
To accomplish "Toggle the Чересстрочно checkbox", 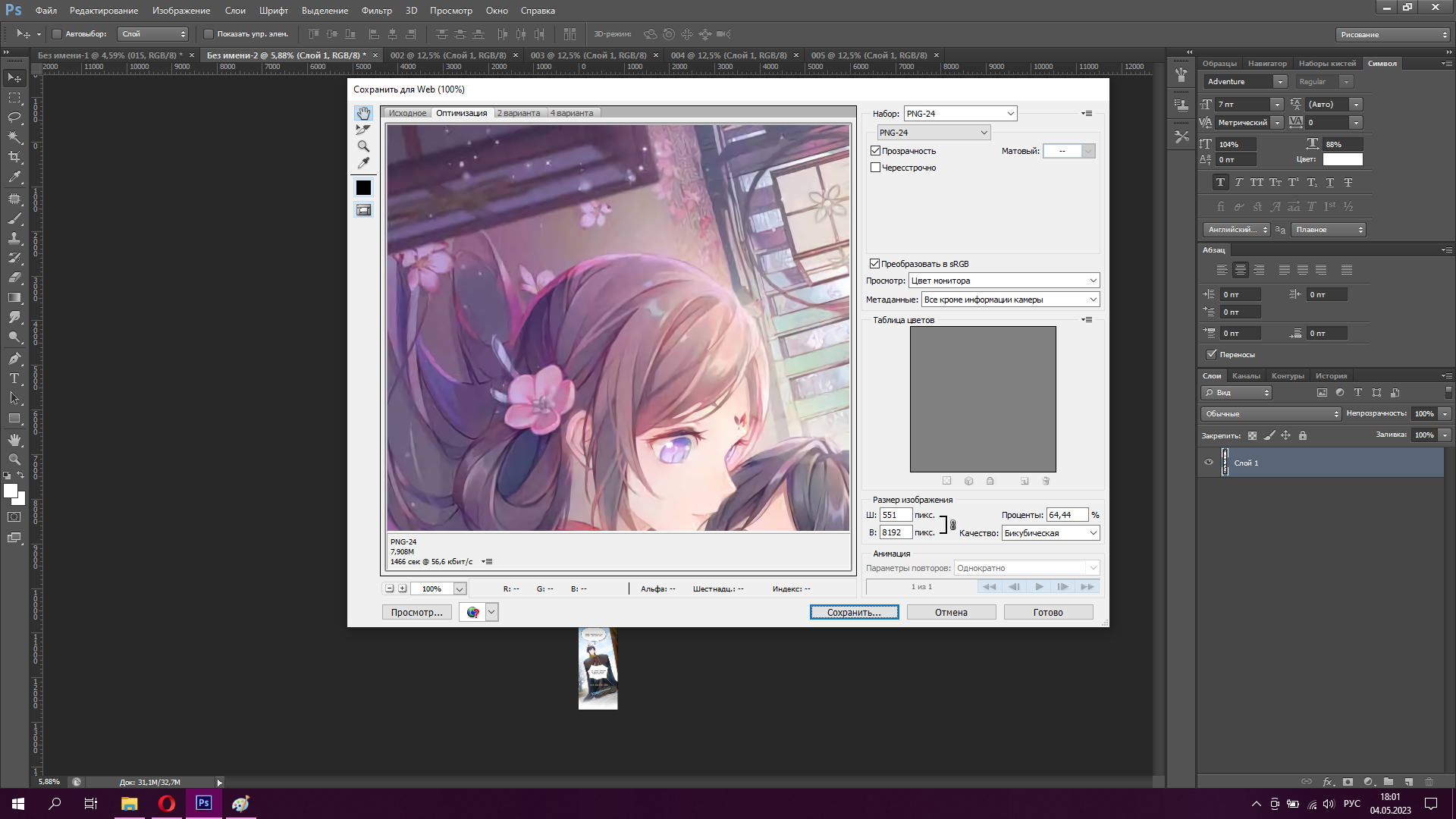I will pos(875,168).
